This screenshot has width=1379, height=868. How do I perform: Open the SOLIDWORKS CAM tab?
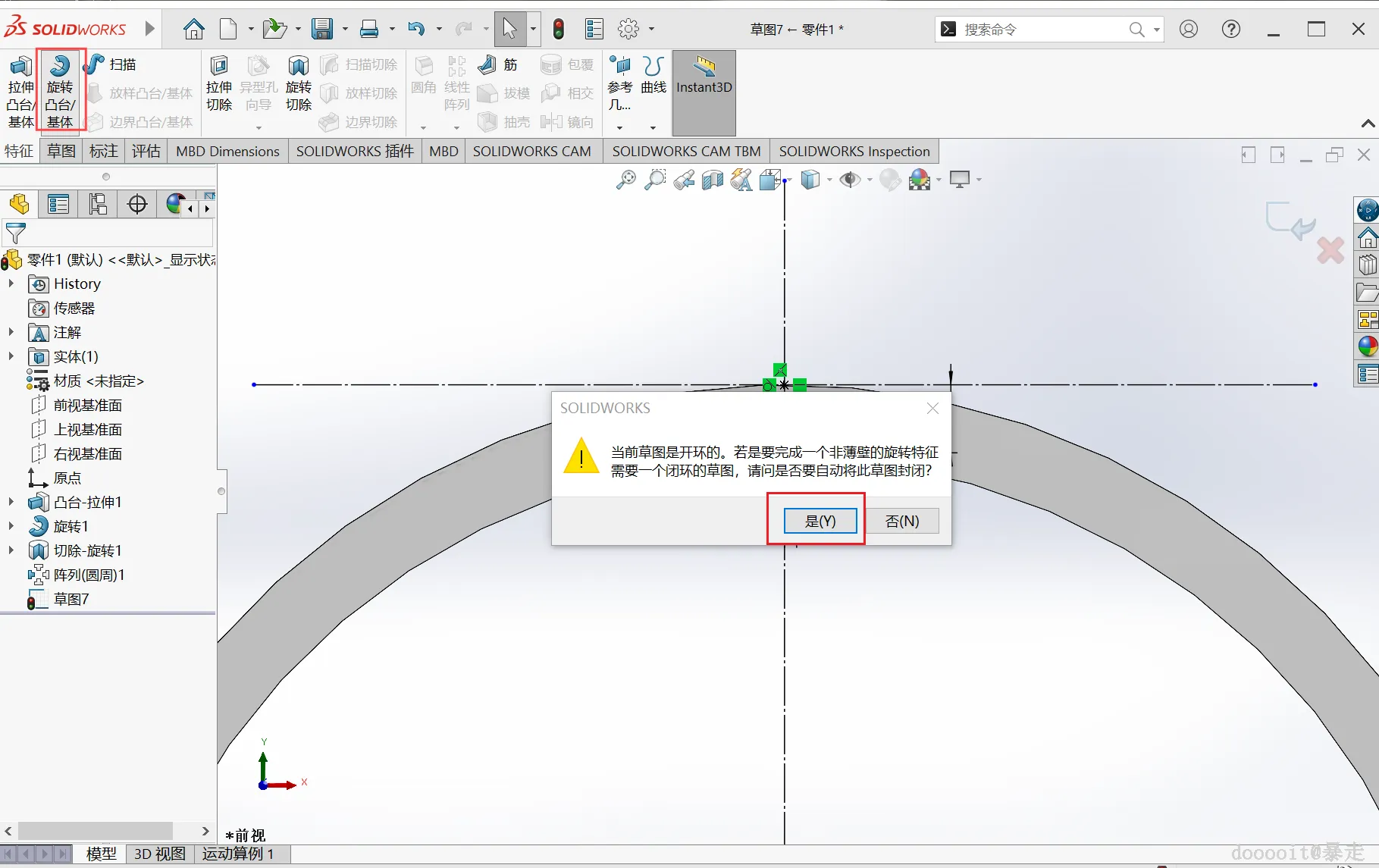(x=531, y=151)
